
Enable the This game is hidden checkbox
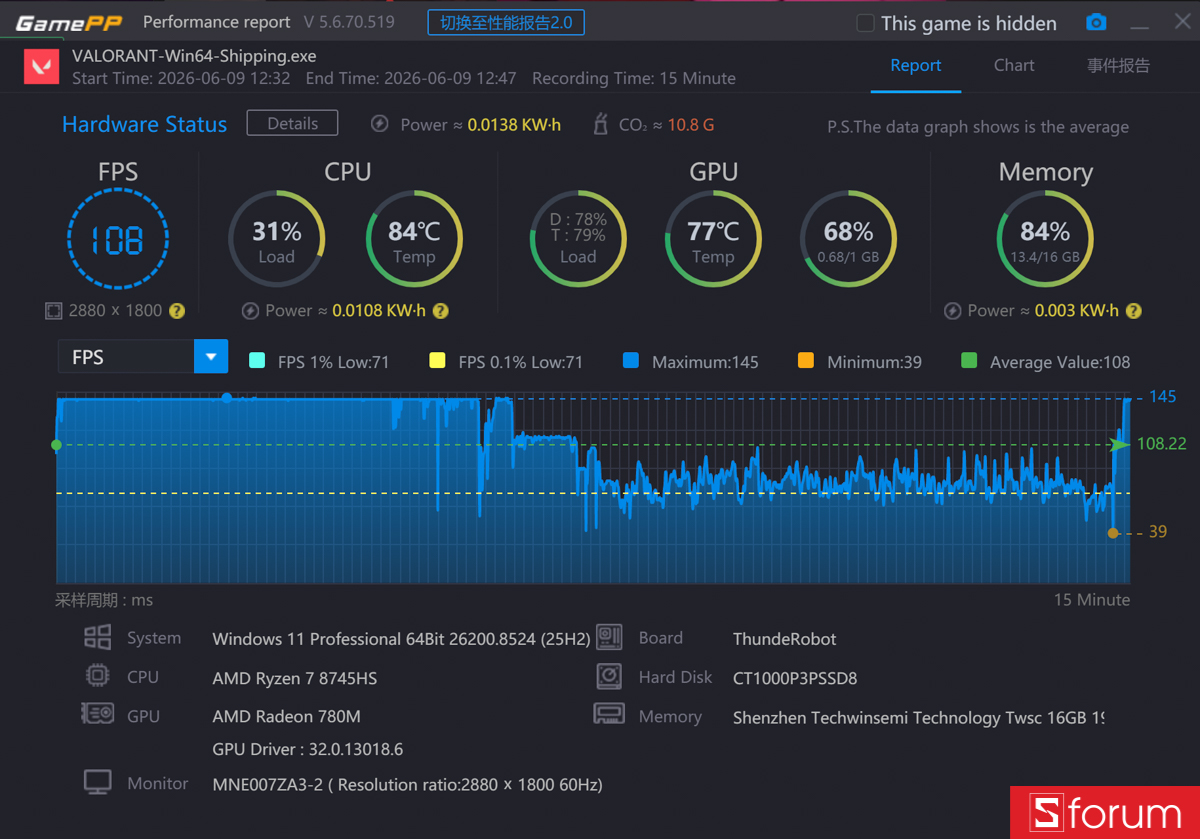[x=865, y=23]
